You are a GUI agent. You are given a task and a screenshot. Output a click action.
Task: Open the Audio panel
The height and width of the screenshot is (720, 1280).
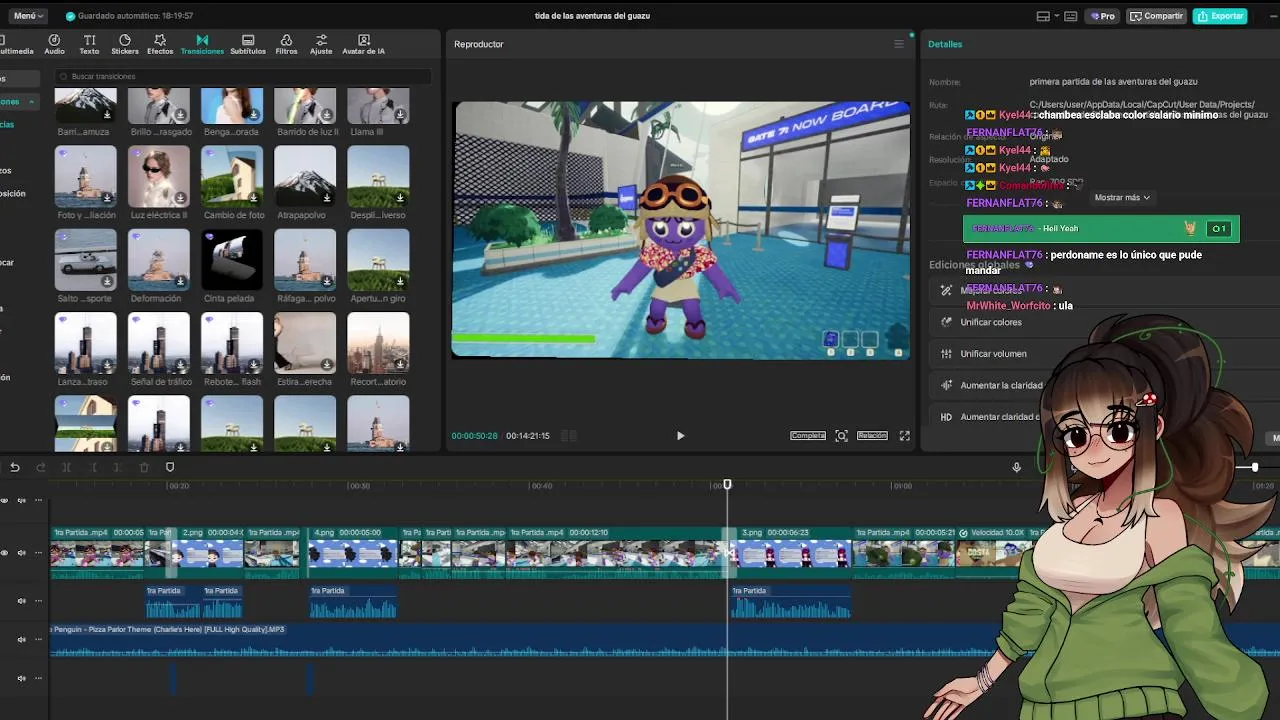[x=54, y=45]
